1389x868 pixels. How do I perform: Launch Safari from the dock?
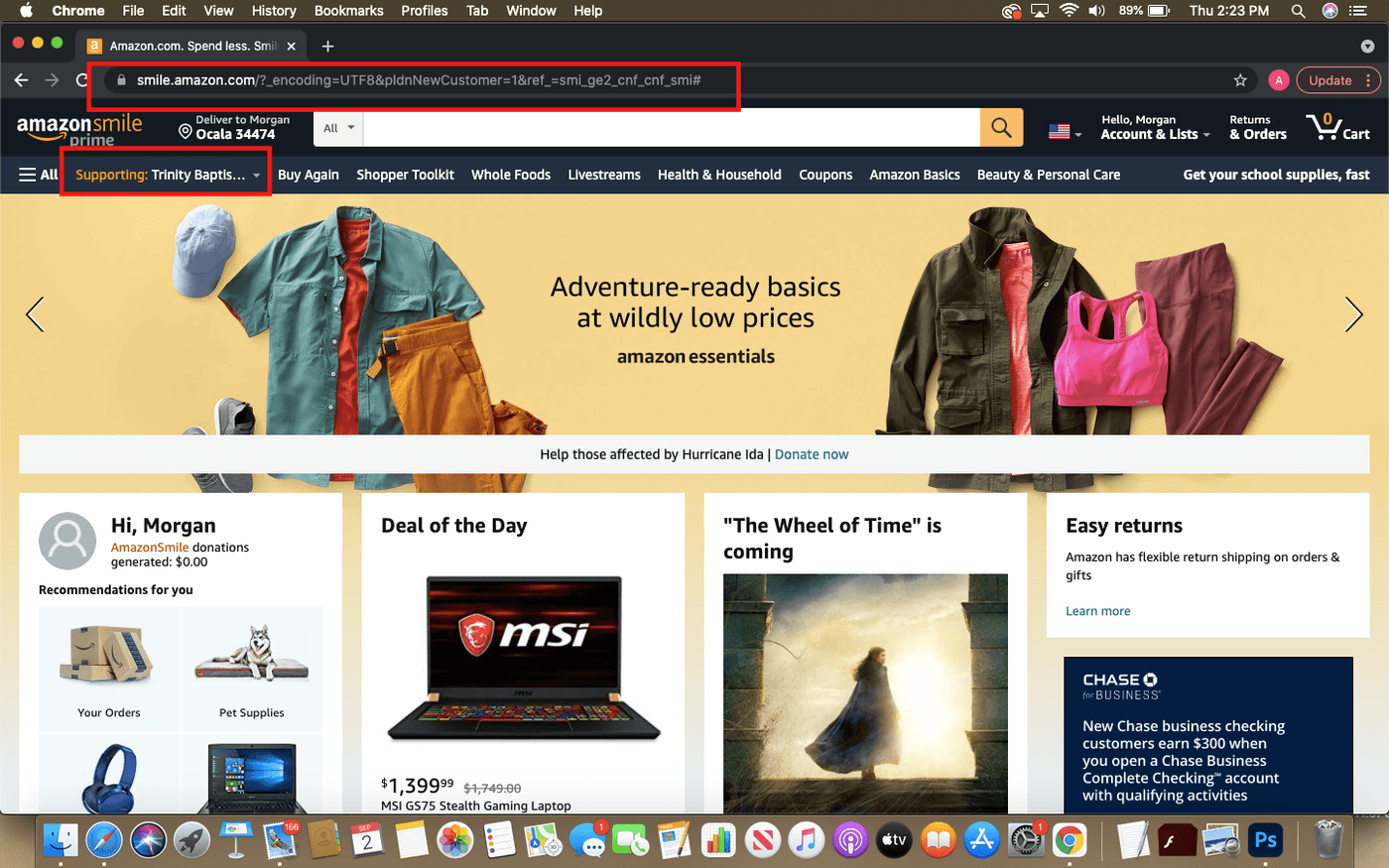tap(104, 840)
